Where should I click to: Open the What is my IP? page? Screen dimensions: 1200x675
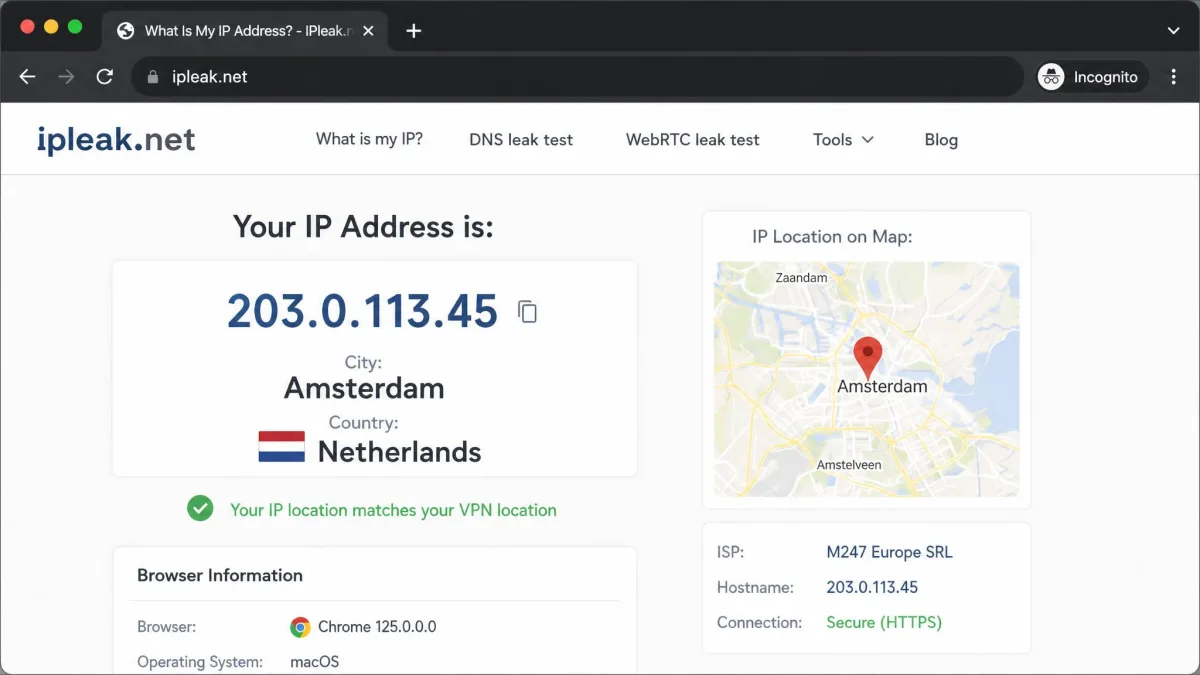[369, 139]
